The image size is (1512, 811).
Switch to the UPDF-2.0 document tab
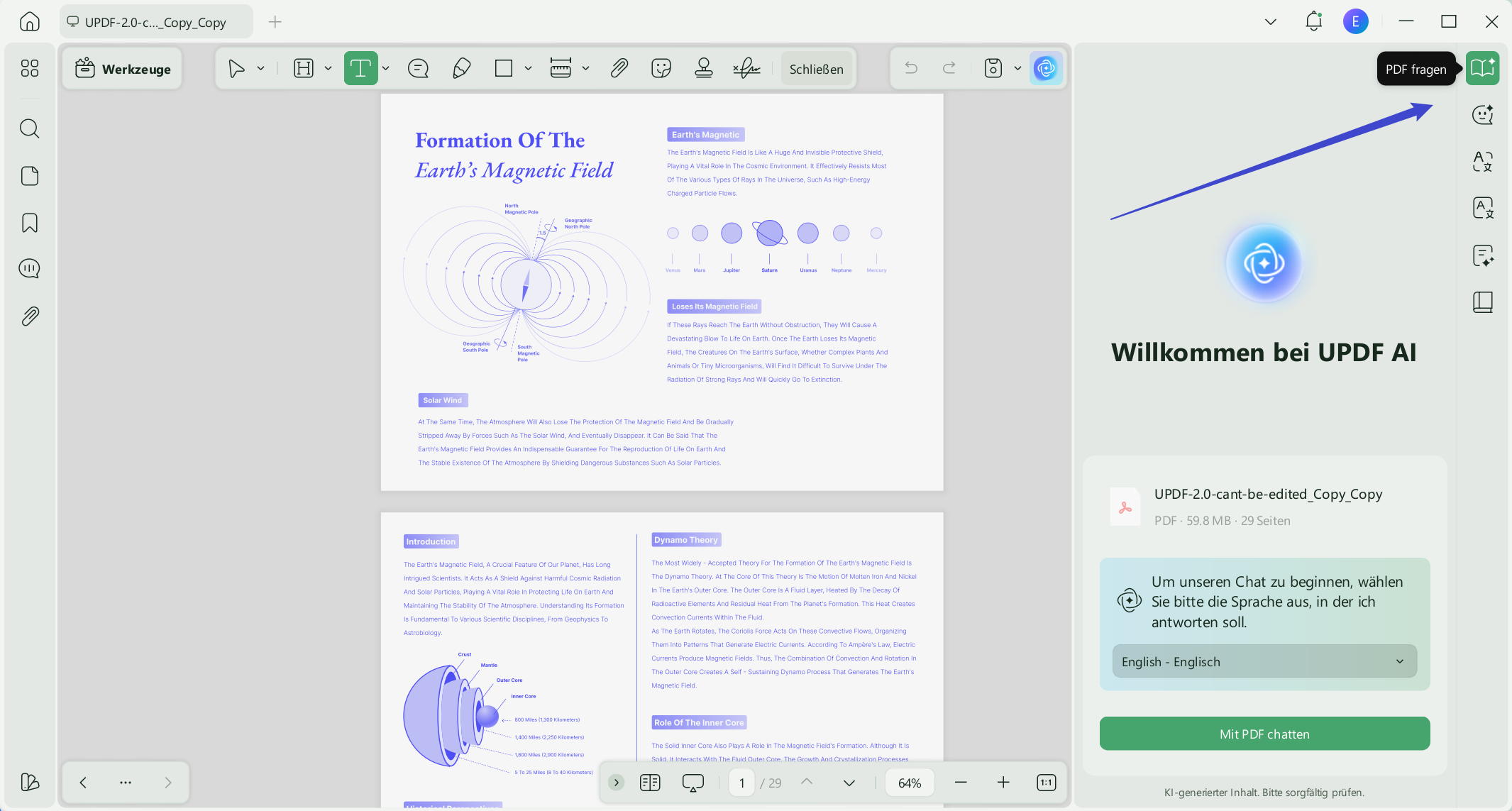(x=156, y=21)
